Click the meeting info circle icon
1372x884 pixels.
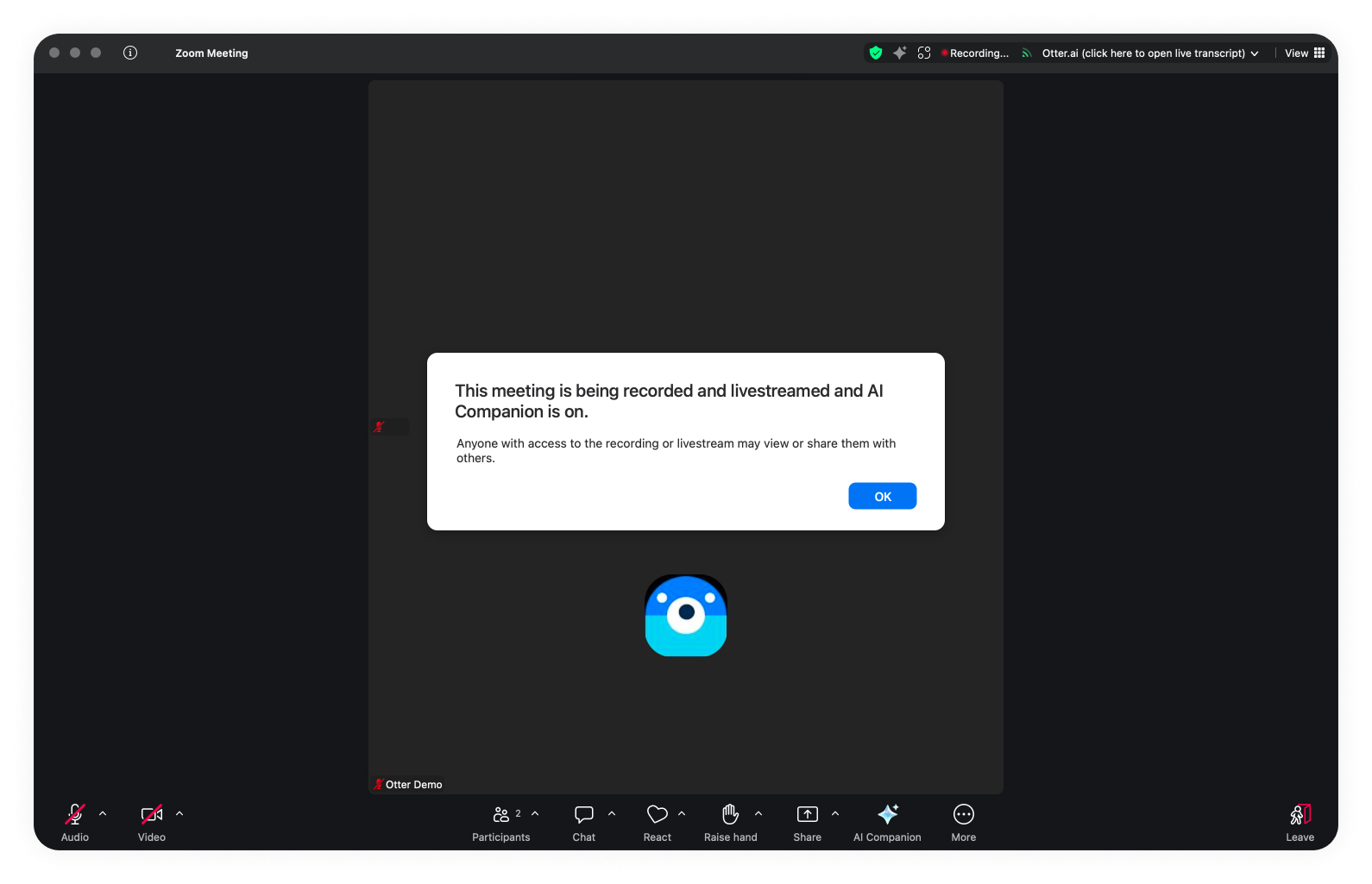pyautogui.click(x=130, y=53)
